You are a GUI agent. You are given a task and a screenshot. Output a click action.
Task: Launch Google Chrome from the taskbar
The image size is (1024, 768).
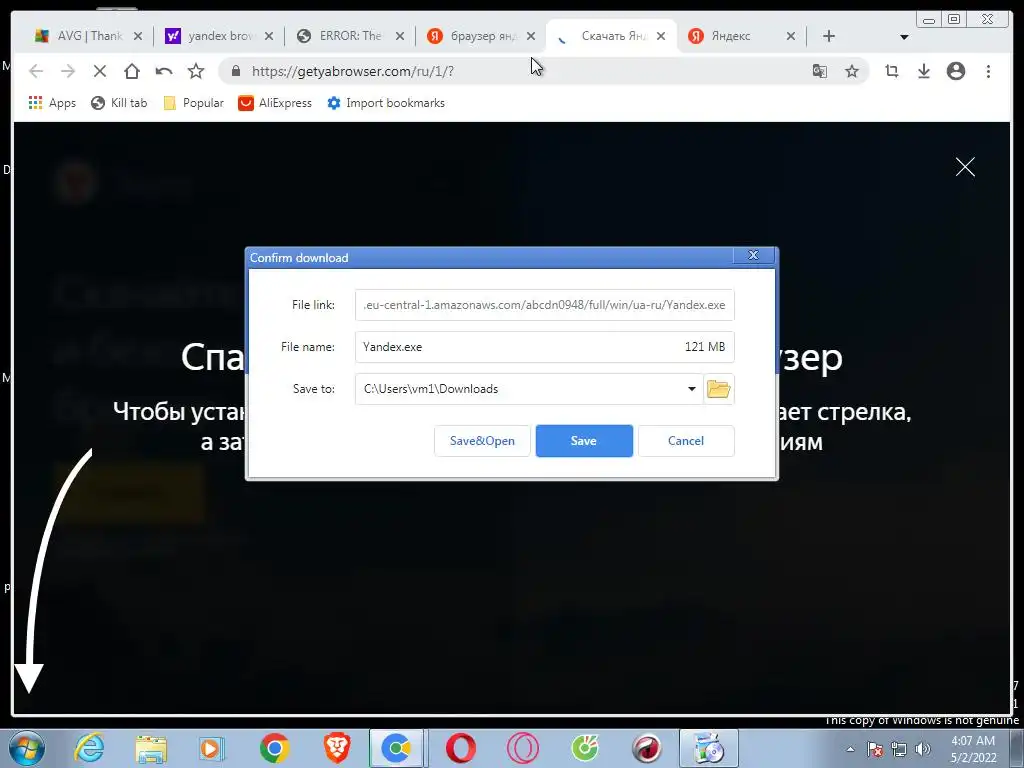(x=275, y=748)
